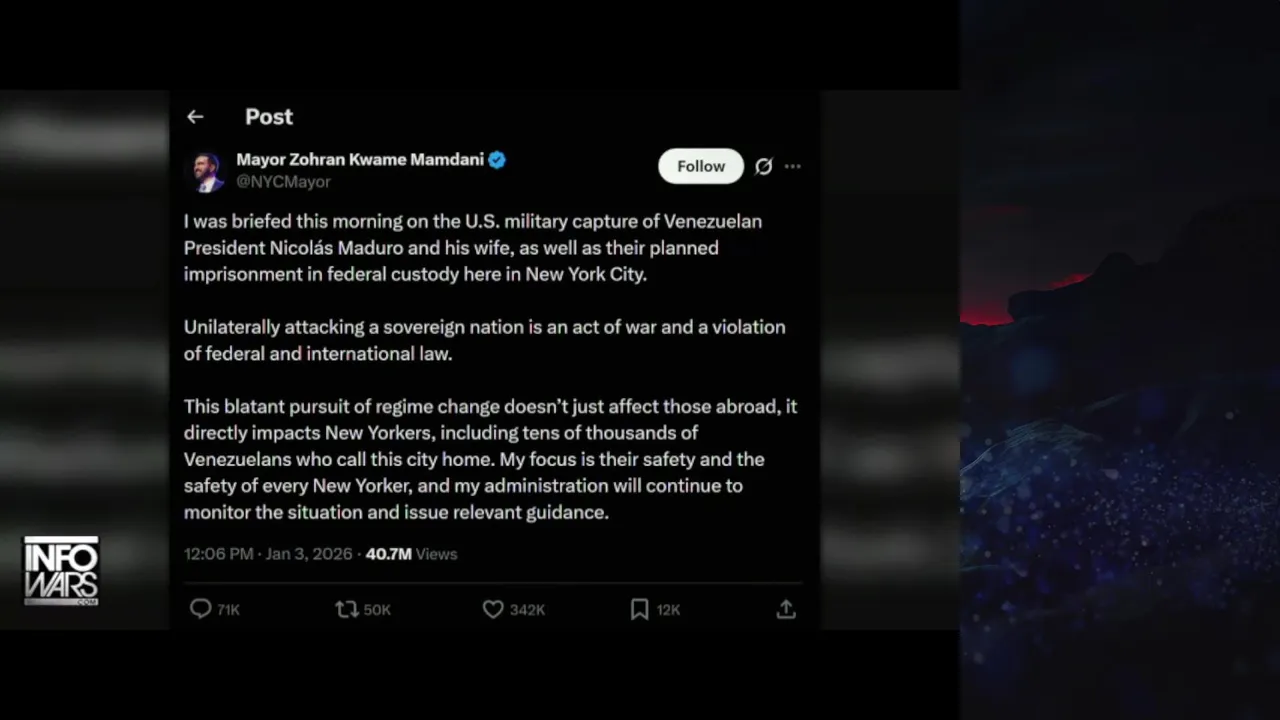Image resolution: width=1280 pixels, height=720 pixels.
Task: Click the paragraph starting "Unilaterally attacking"
Action: (484, 340)
